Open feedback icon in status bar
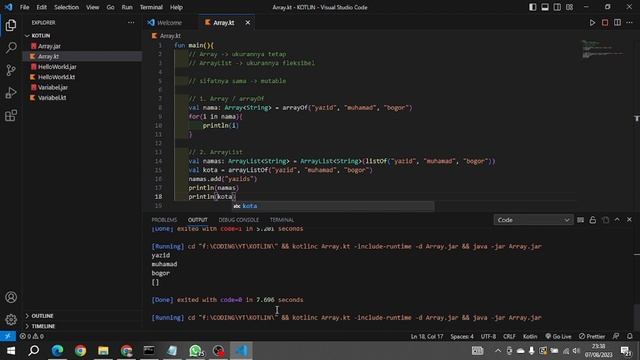 616,336
